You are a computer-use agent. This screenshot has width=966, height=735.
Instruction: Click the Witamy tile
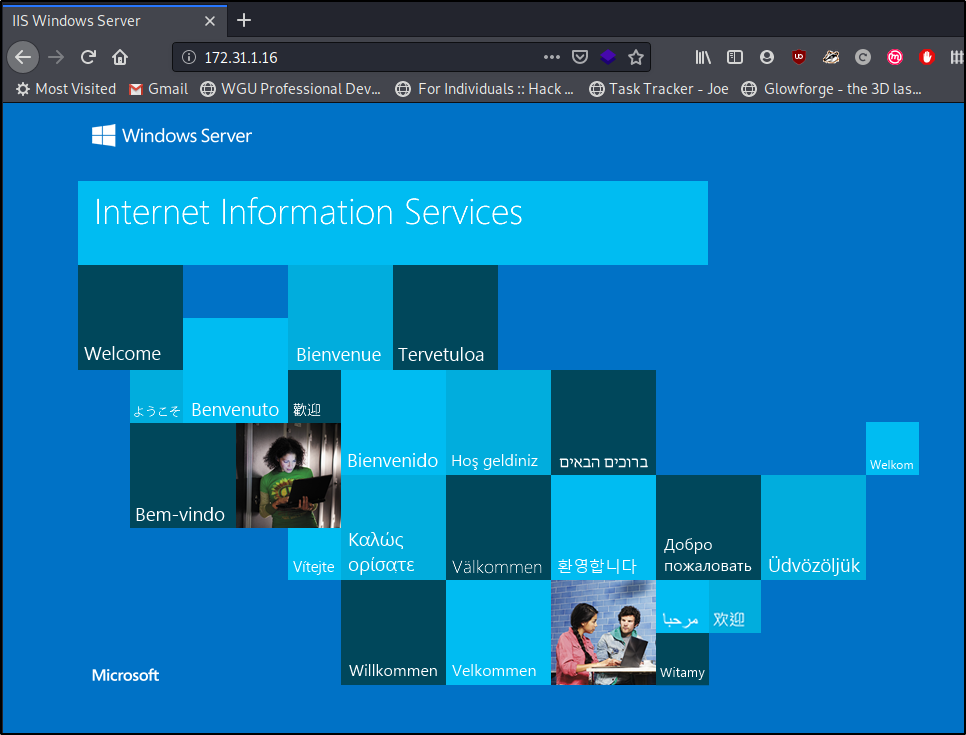coord(682,659)
